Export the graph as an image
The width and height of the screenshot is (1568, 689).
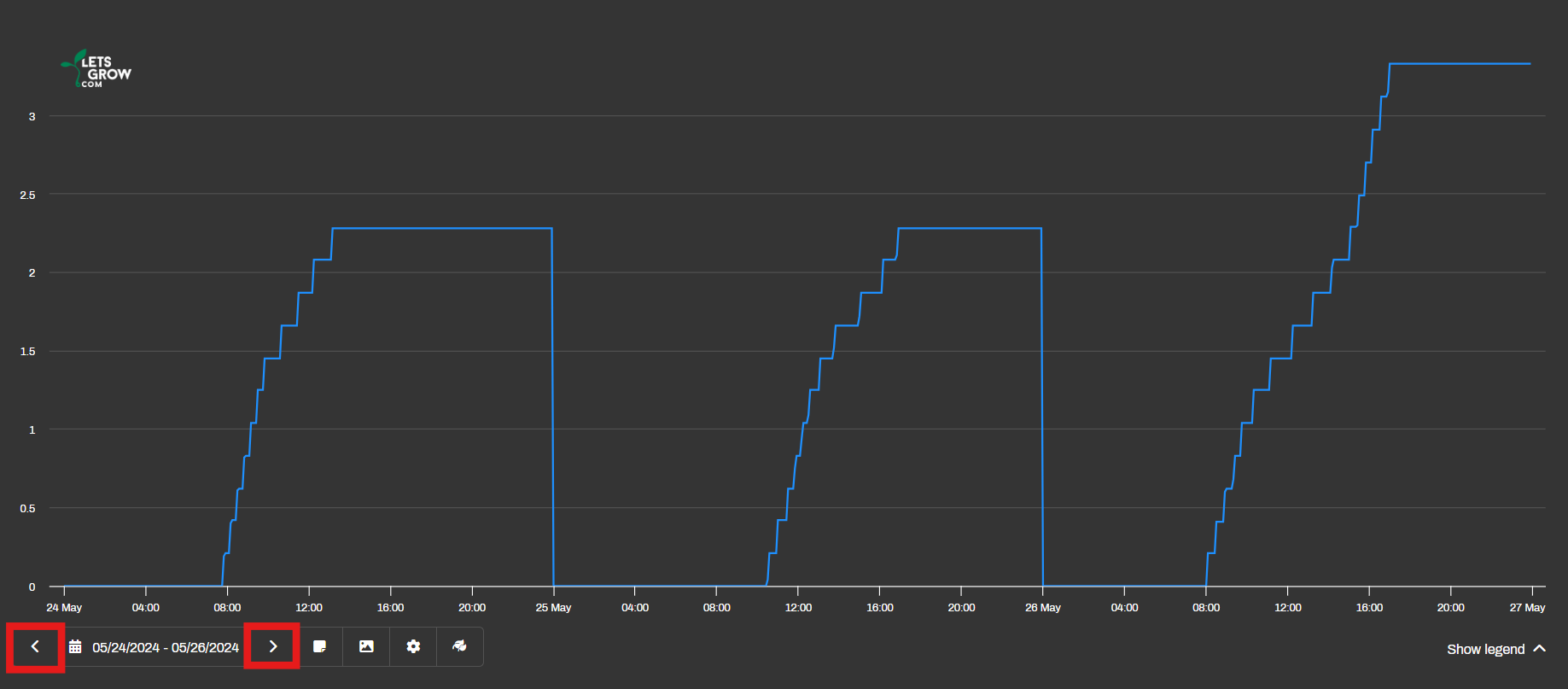[x=366, y=647]
